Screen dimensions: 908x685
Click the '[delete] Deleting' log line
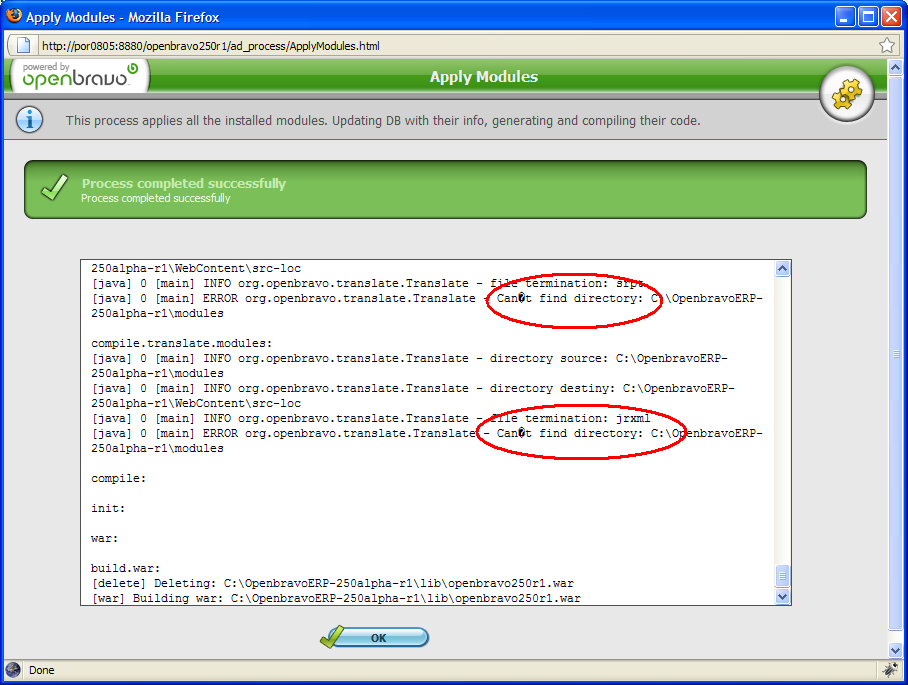332,583
